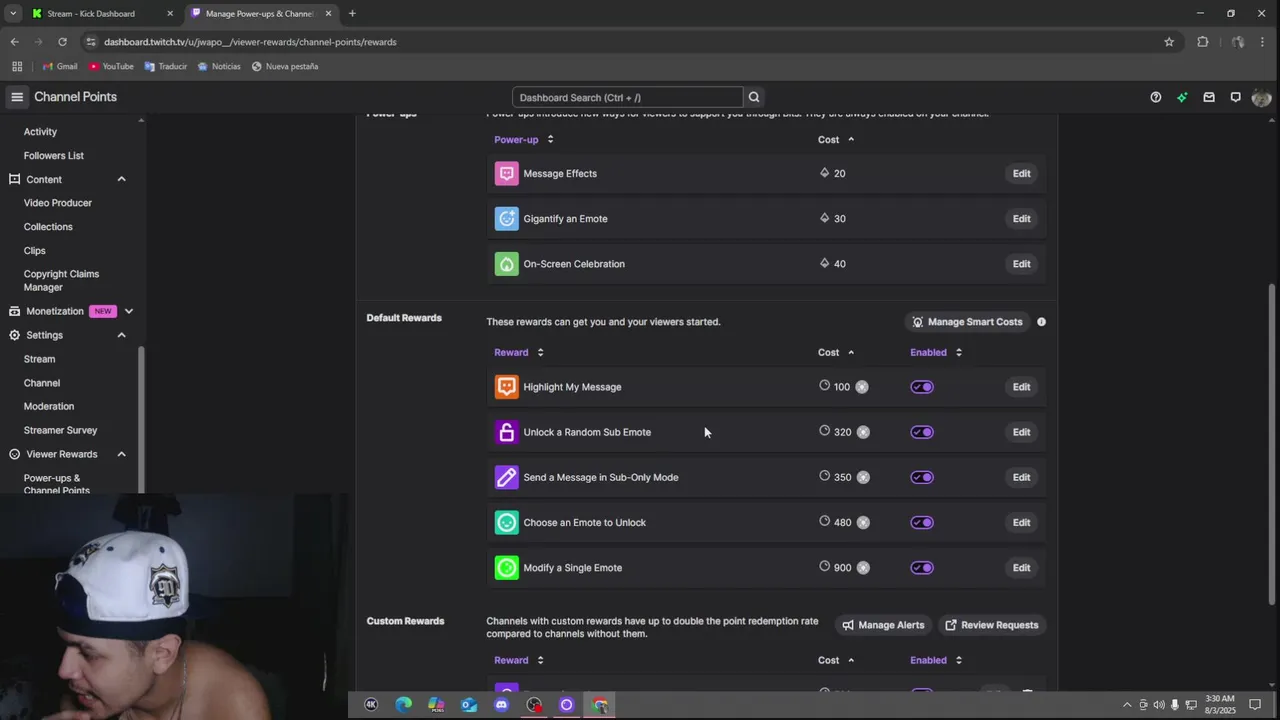Screen dimensions: 1280x720
Task: Click the On-Screen Celebration green icon
Action: click(507, 264)
